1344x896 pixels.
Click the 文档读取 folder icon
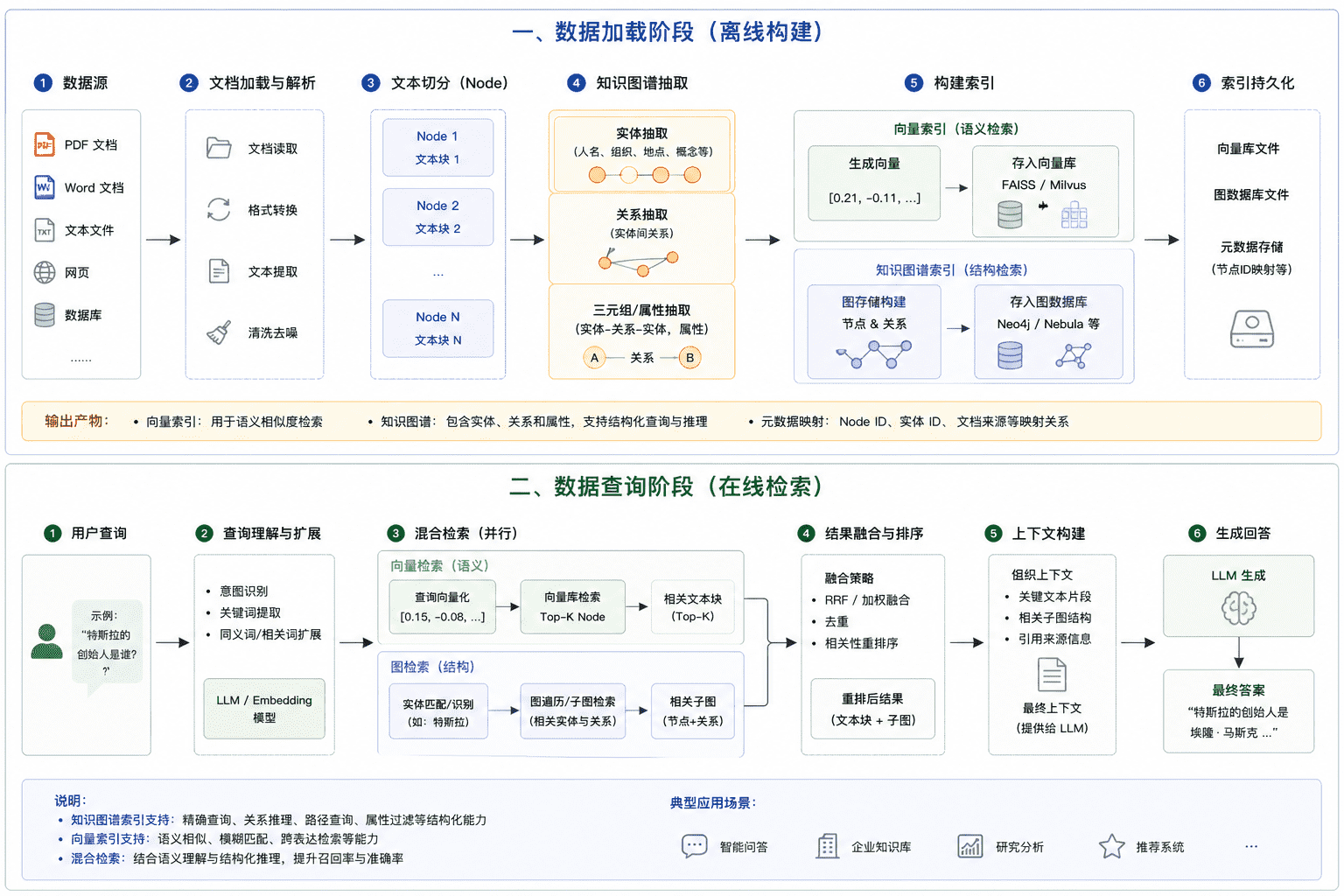click(x=219, y=148)
